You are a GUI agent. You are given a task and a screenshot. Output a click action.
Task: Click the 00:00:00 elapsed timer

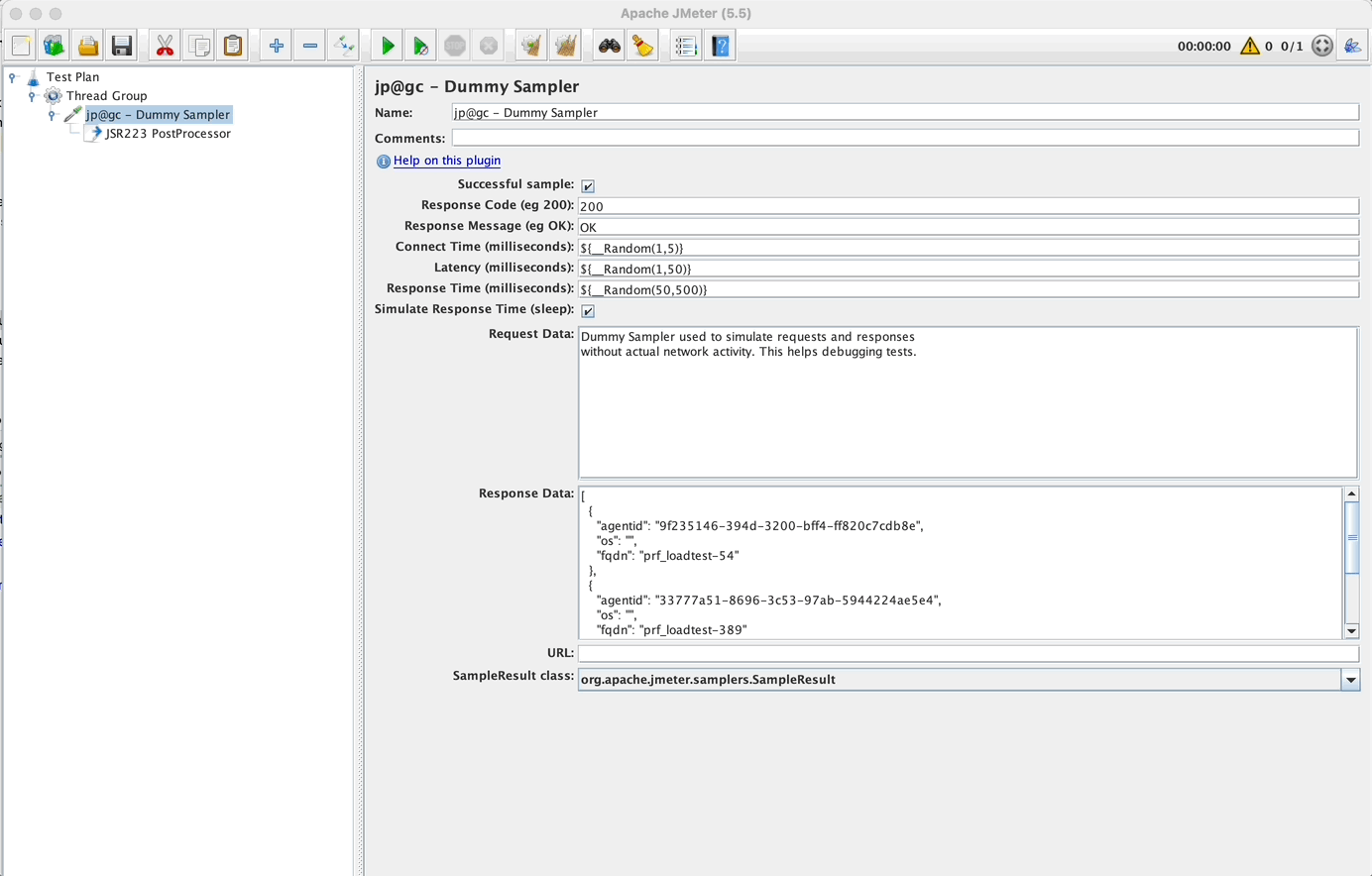click(x=1204, y=47)
